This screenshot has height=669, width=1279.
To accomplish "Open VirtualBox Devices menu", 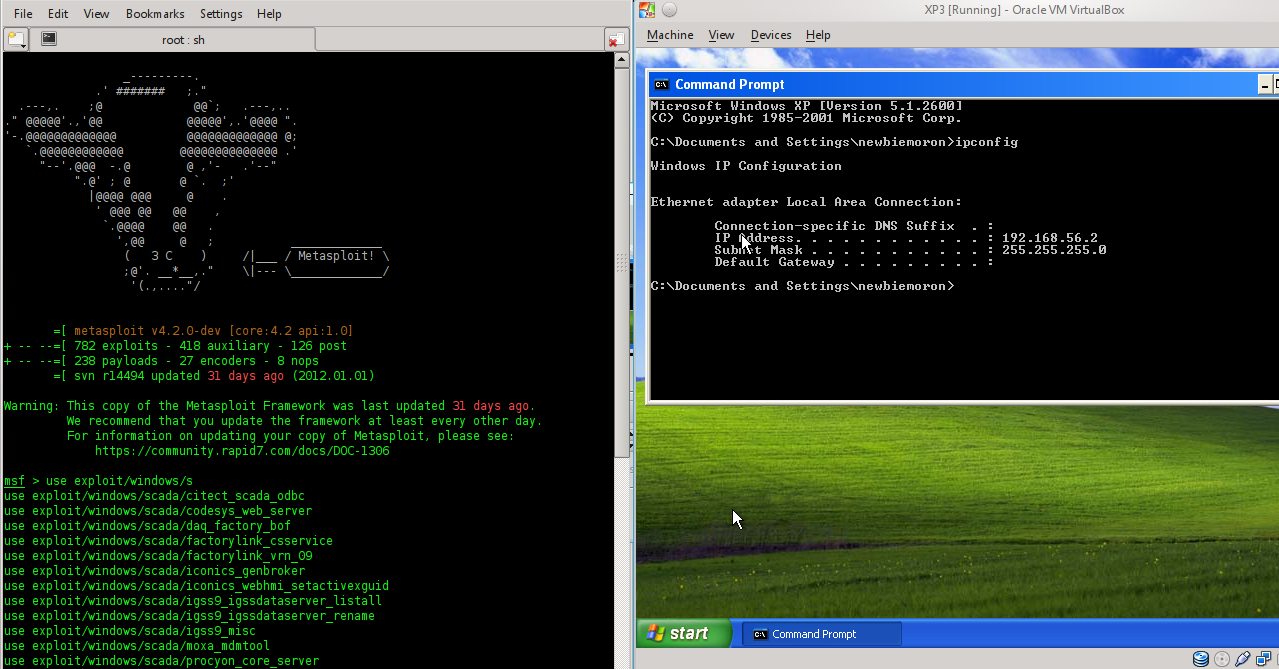I will pyautogui.click(x=771, y=35).
